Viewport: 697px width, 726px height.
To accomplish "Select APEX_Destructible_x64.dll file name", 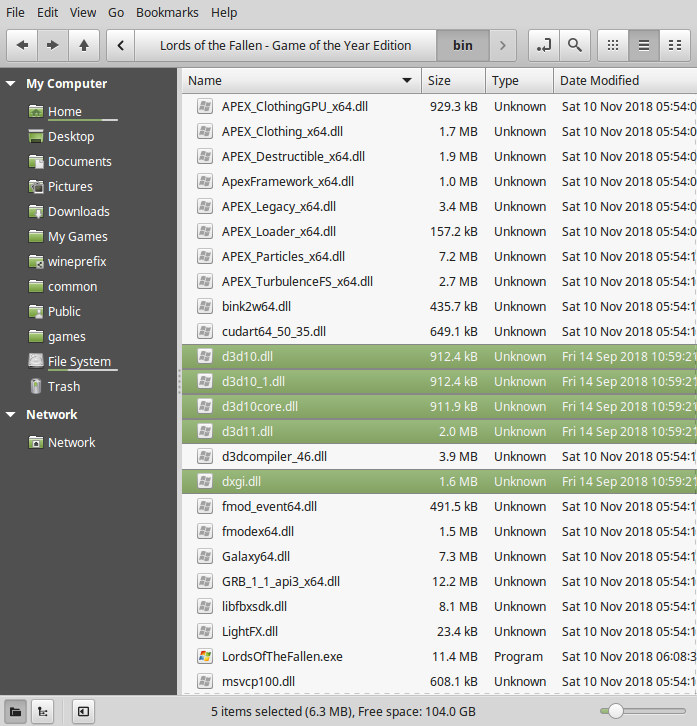I will 293,157.
